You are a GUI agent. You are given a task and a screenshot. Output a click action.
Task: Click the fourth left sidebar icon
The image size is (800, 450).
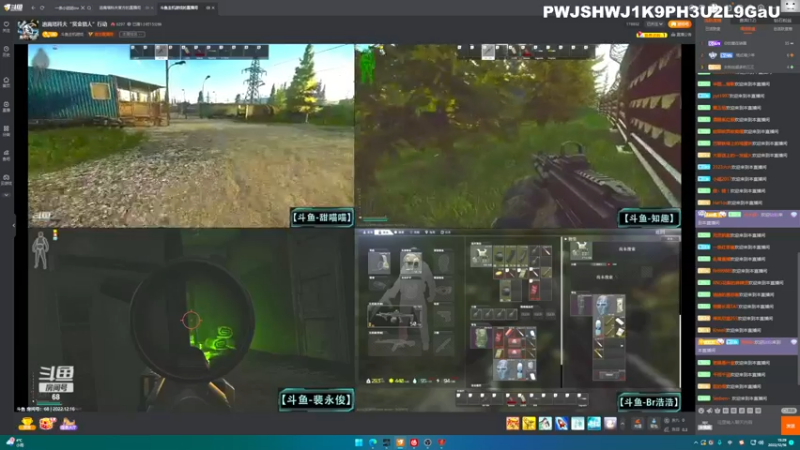tap(6, 107)
